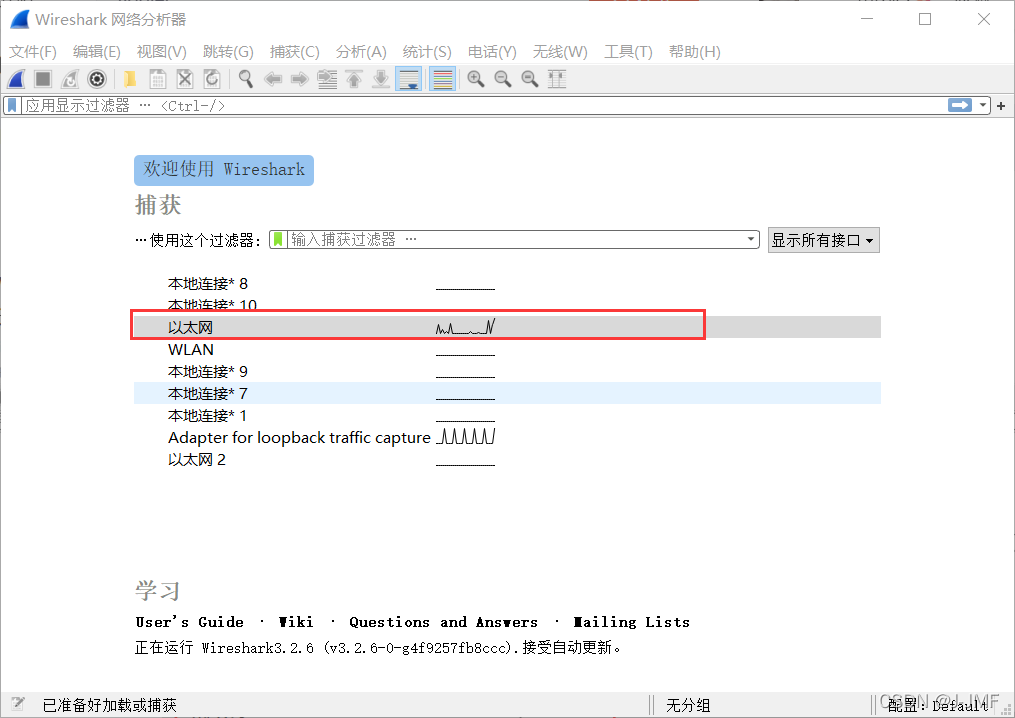Expand capture filter dropdown arrow
The height and width of the screenshot is (718, 1015).
(750, 240)
